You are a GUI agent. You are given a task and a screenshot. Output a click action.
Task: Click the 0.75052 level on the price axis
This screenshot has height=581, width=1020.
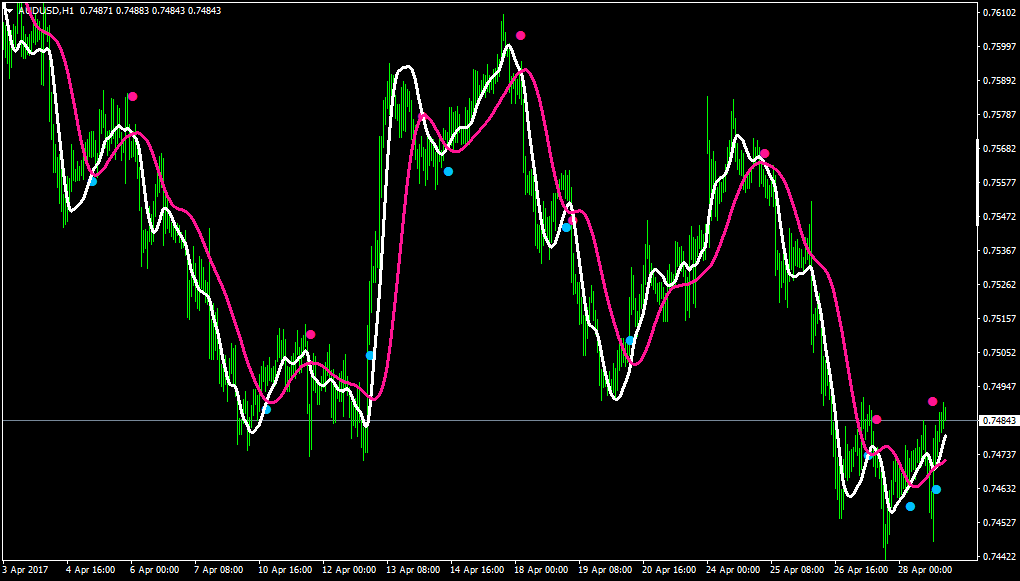click(x=1000, y=353)
